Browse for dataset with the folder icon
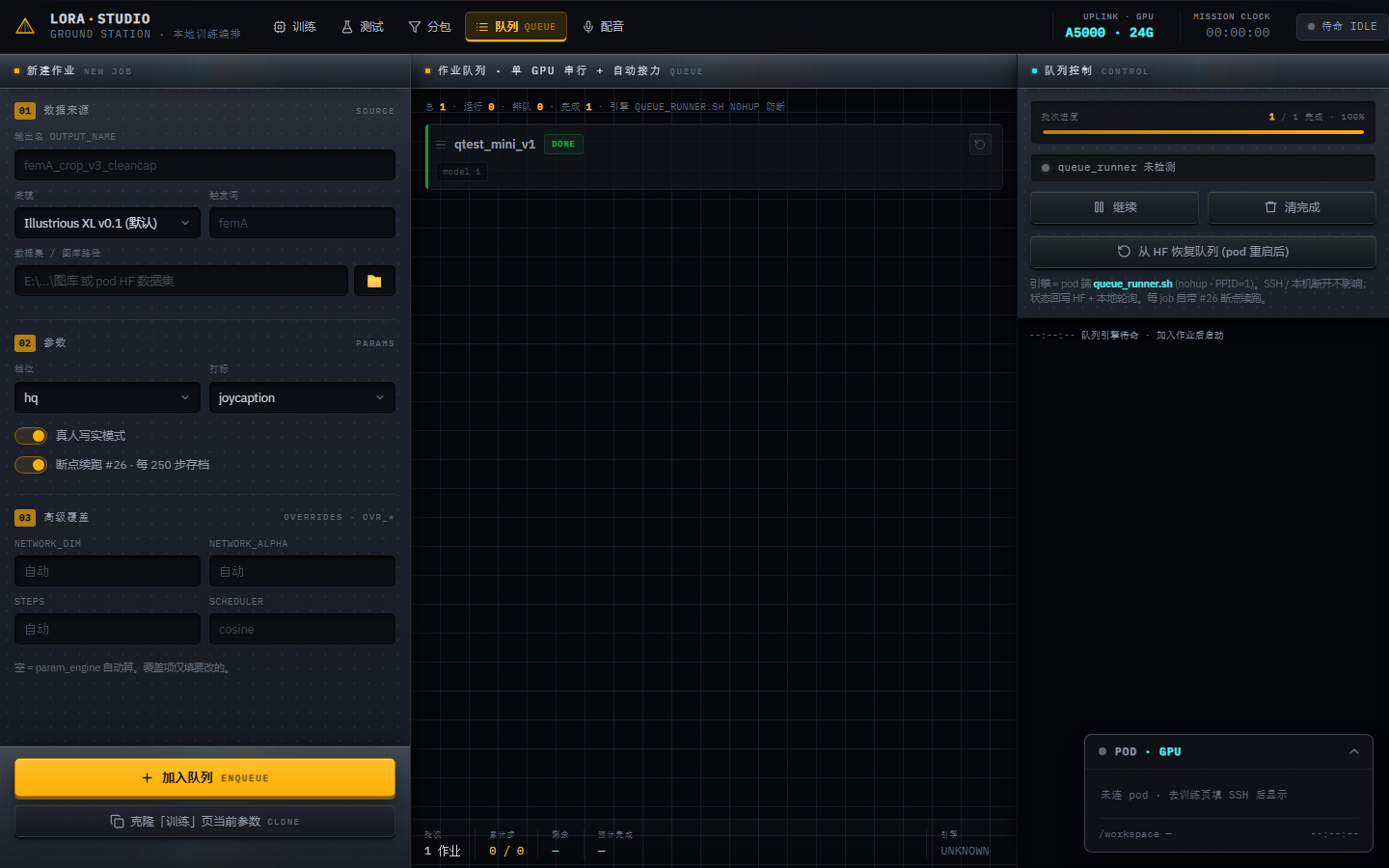The height and width of the screenshot is (868, 1389). 374,281
